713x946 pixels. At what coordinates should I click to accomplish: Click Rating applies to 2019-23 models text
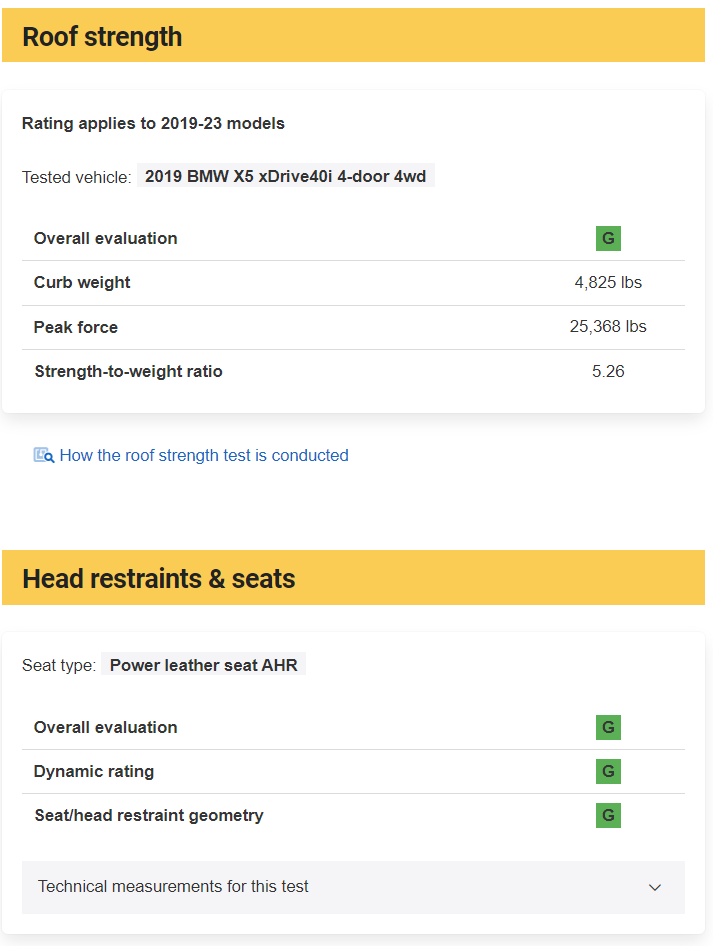pyautogui.click(x=153, y=123)
